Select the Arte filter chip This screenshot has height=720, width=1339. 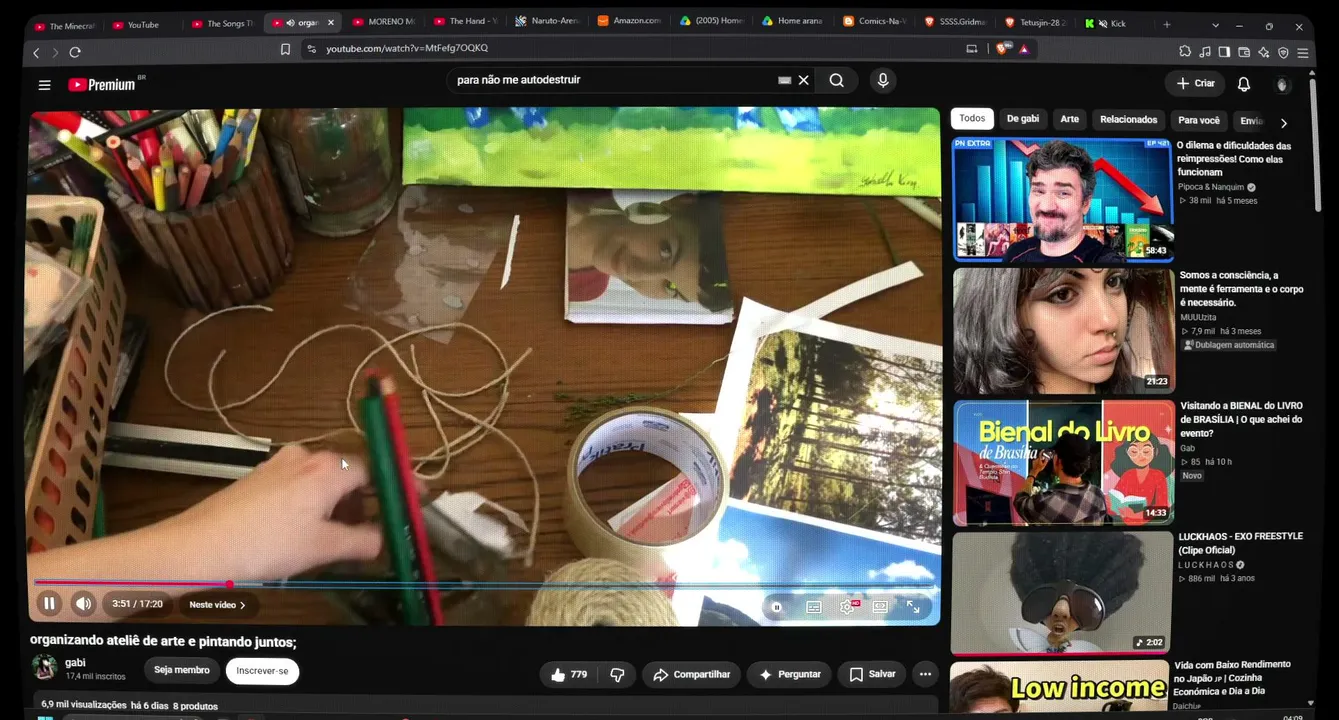coord(1069,119)
